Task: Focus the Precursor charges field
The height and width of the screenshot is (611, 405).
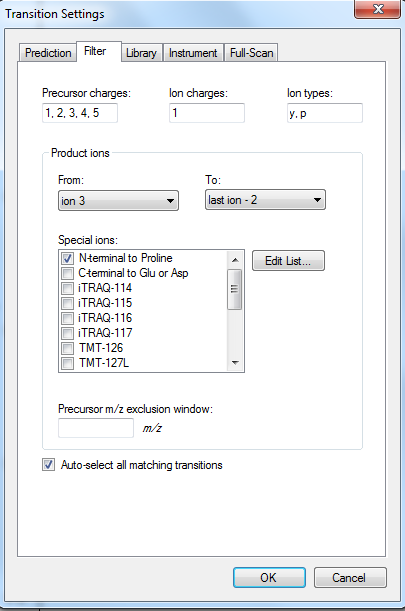Action: tap(80, 113)
